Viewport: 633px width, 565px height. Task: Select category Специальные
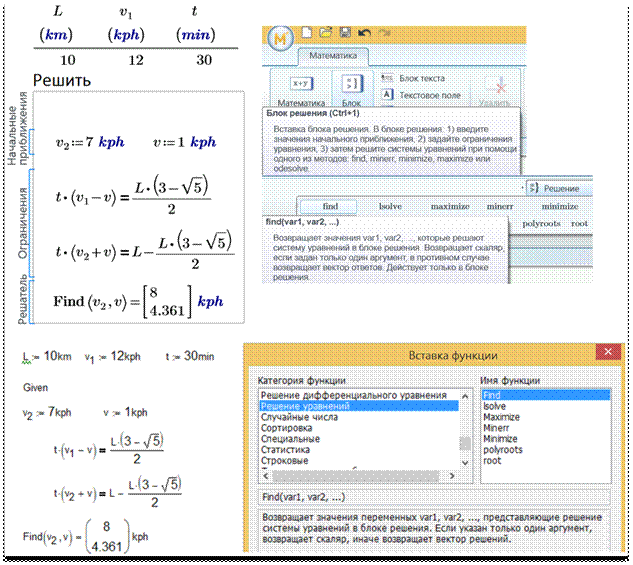358,439
